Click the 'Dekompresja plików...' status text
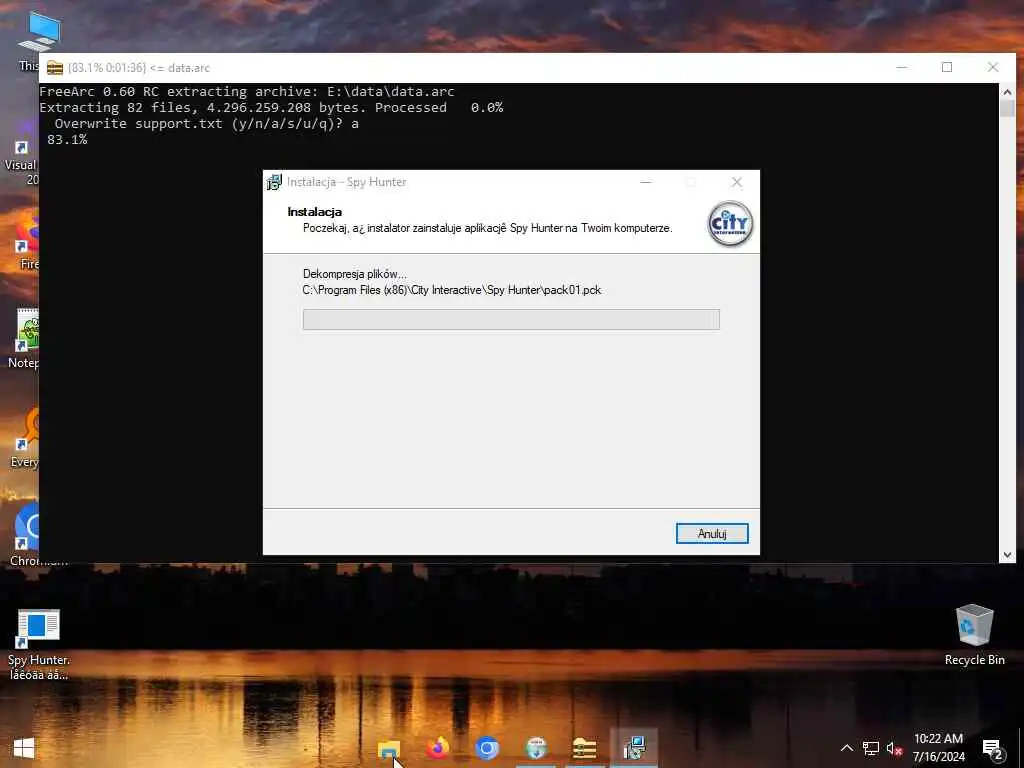Screen dimensions: 1024x768 point(354,274)
